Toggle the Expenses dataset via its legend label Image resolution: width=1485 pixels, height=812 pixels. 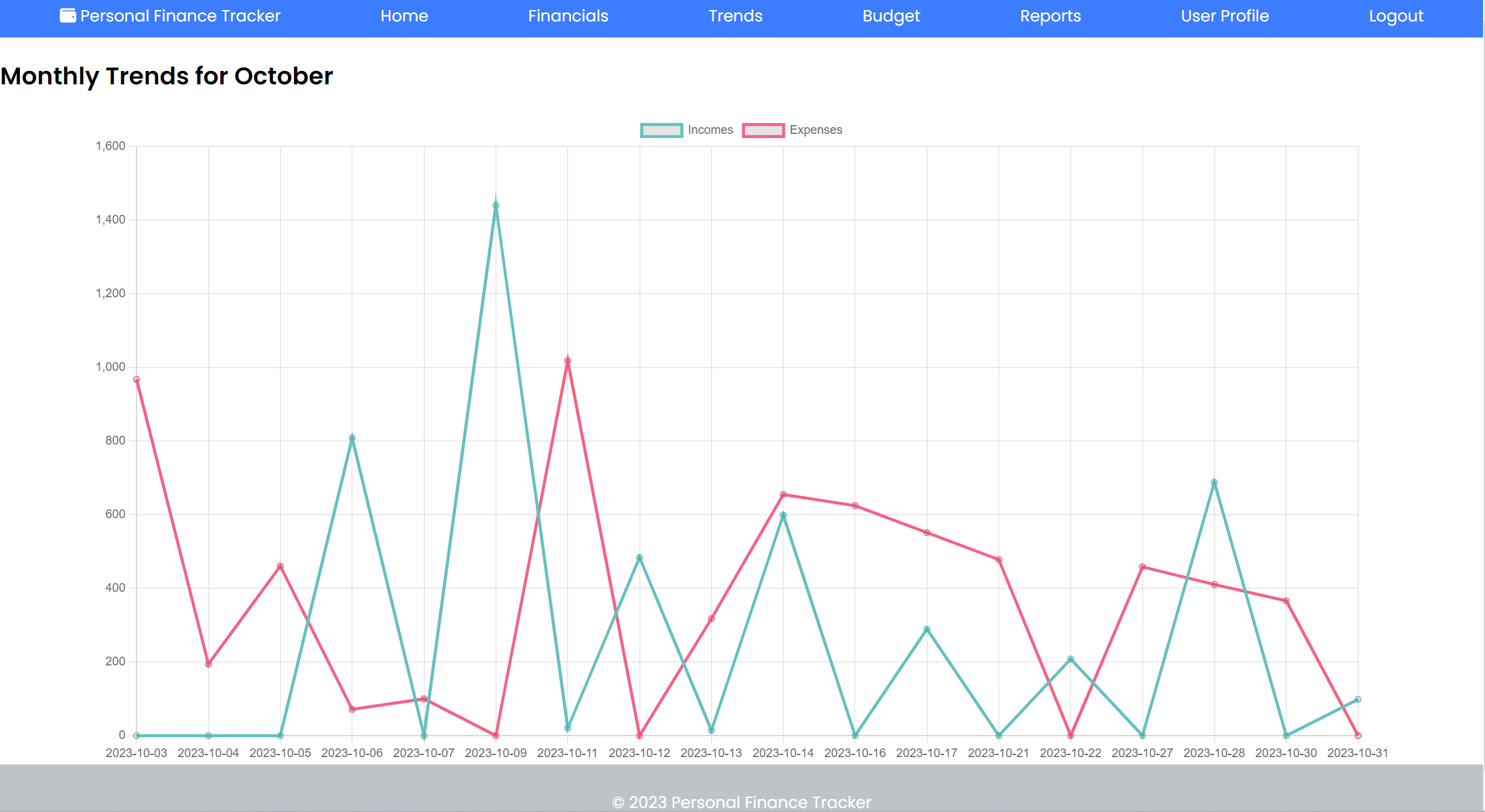[x=815, y=130]
